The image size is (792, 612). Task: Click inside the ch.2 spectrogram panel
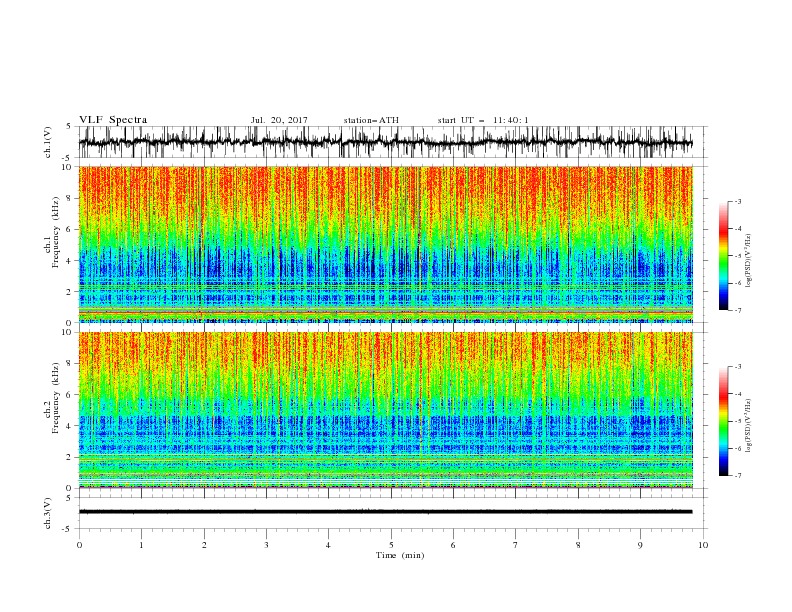click(385, 410)
